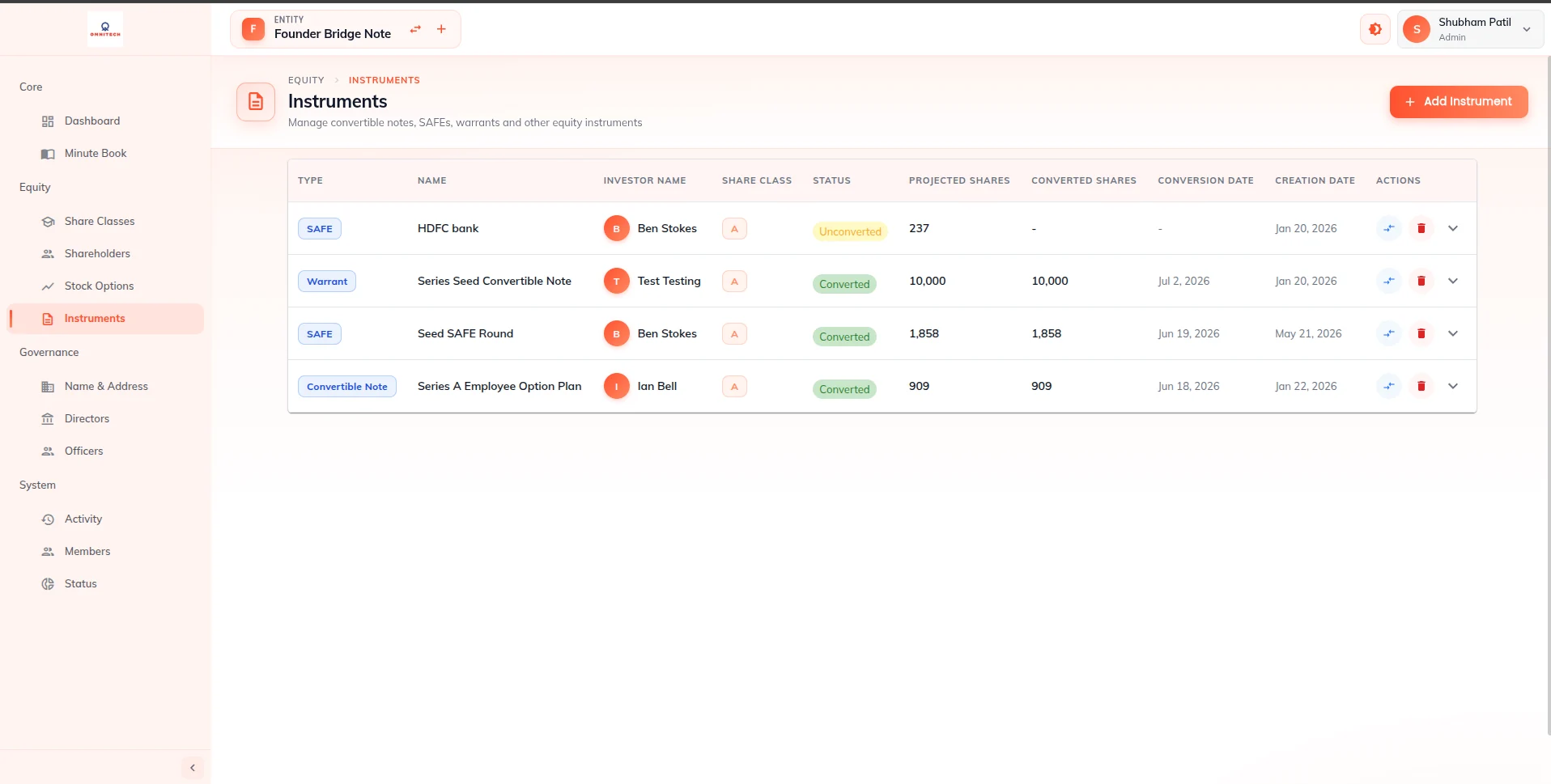Add new entity with plus icon
1551x784 pixels.
coord(441,29)
